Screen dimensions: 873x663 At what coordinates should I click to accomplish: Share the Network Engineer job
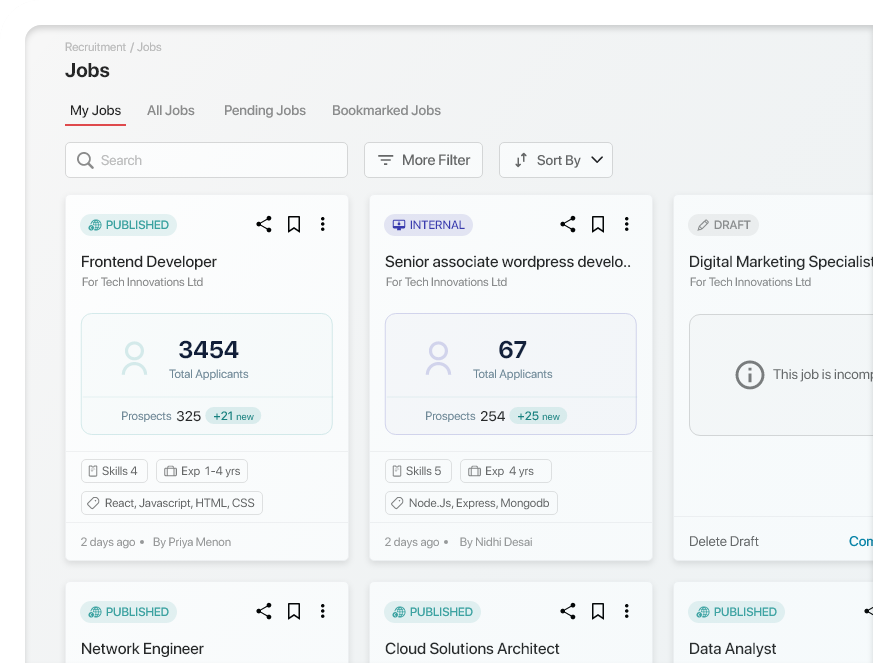pos(264,611)
